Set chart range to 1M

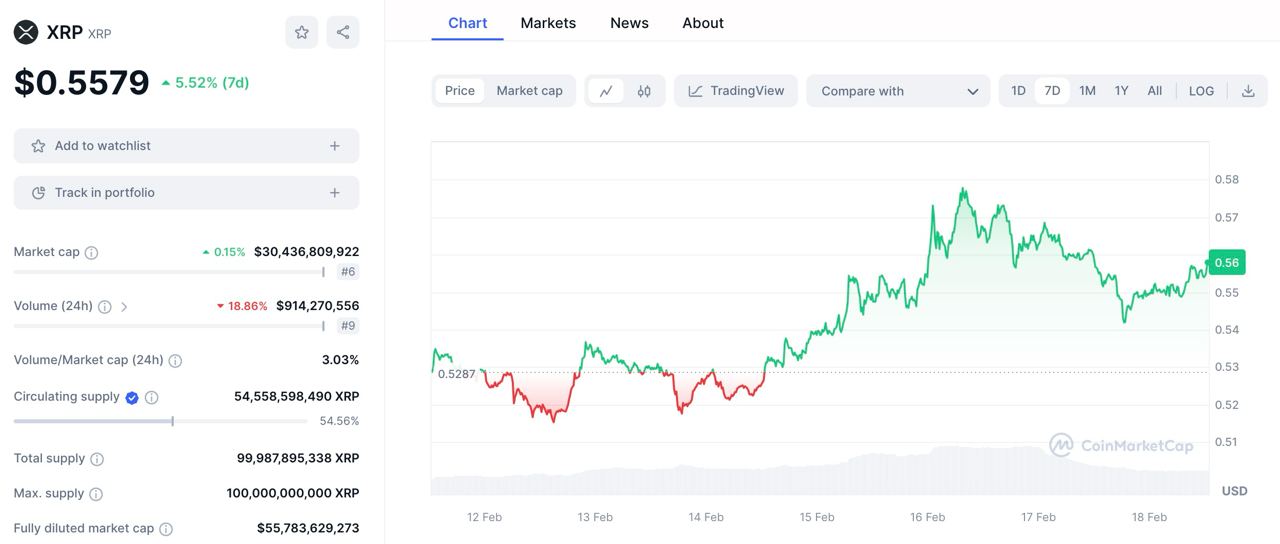coord(1087,91)
